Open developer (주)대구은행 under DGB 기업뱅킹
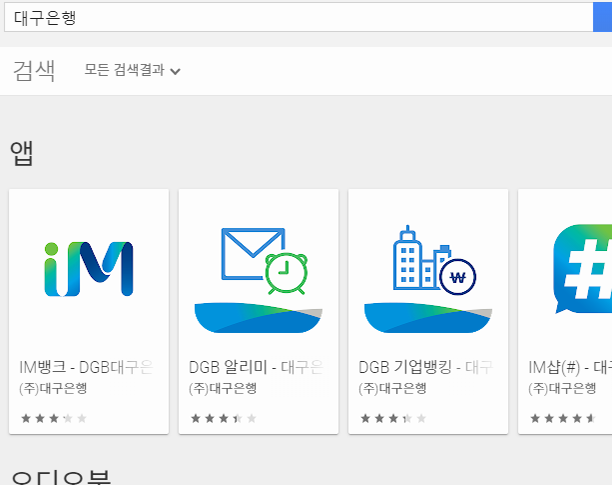This screenshot has width=612, height=485. (x=393, y=388)
